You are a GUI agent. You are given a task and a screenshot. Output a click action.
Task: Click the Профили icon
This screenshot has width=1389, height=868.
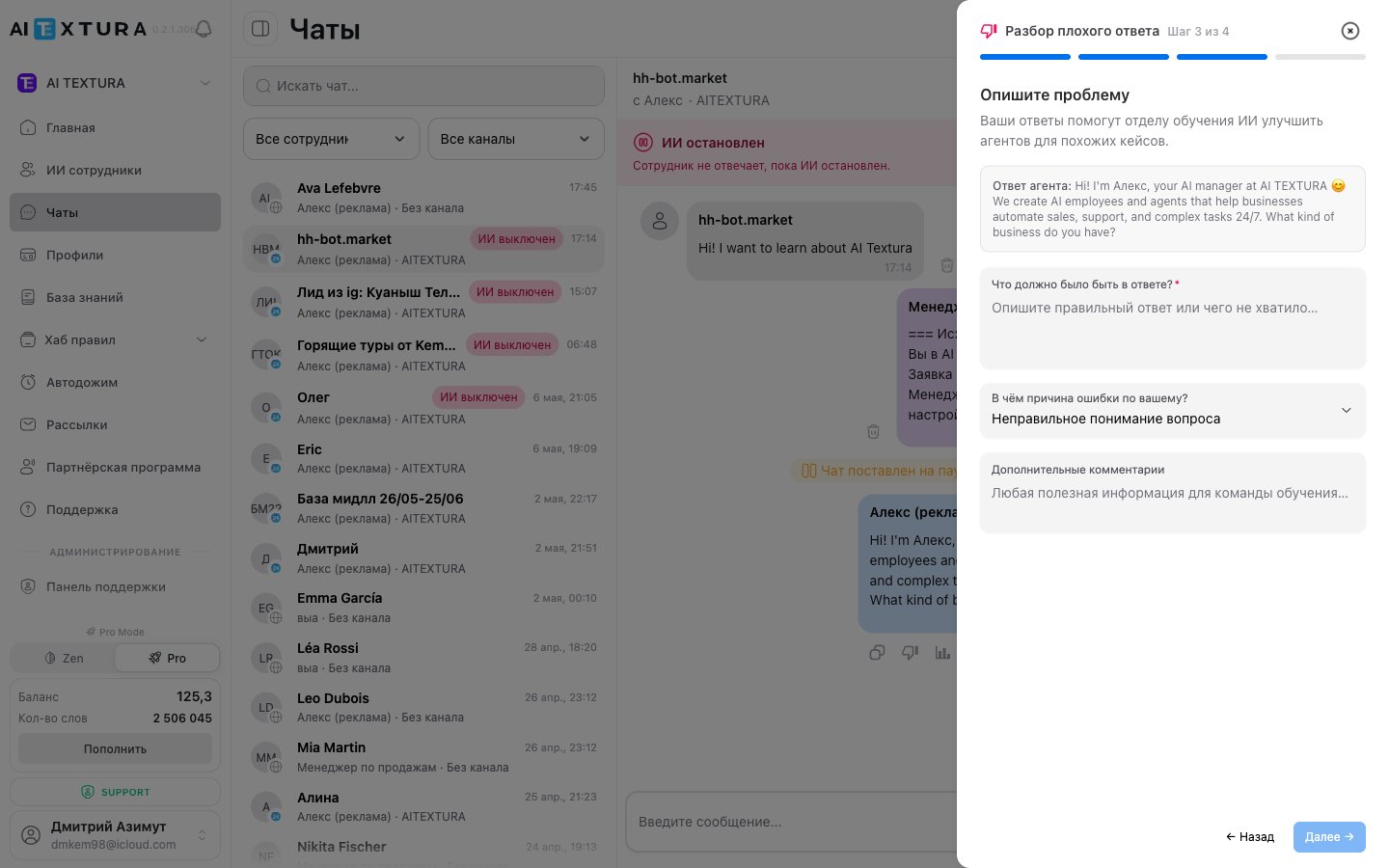coord(28,255)
